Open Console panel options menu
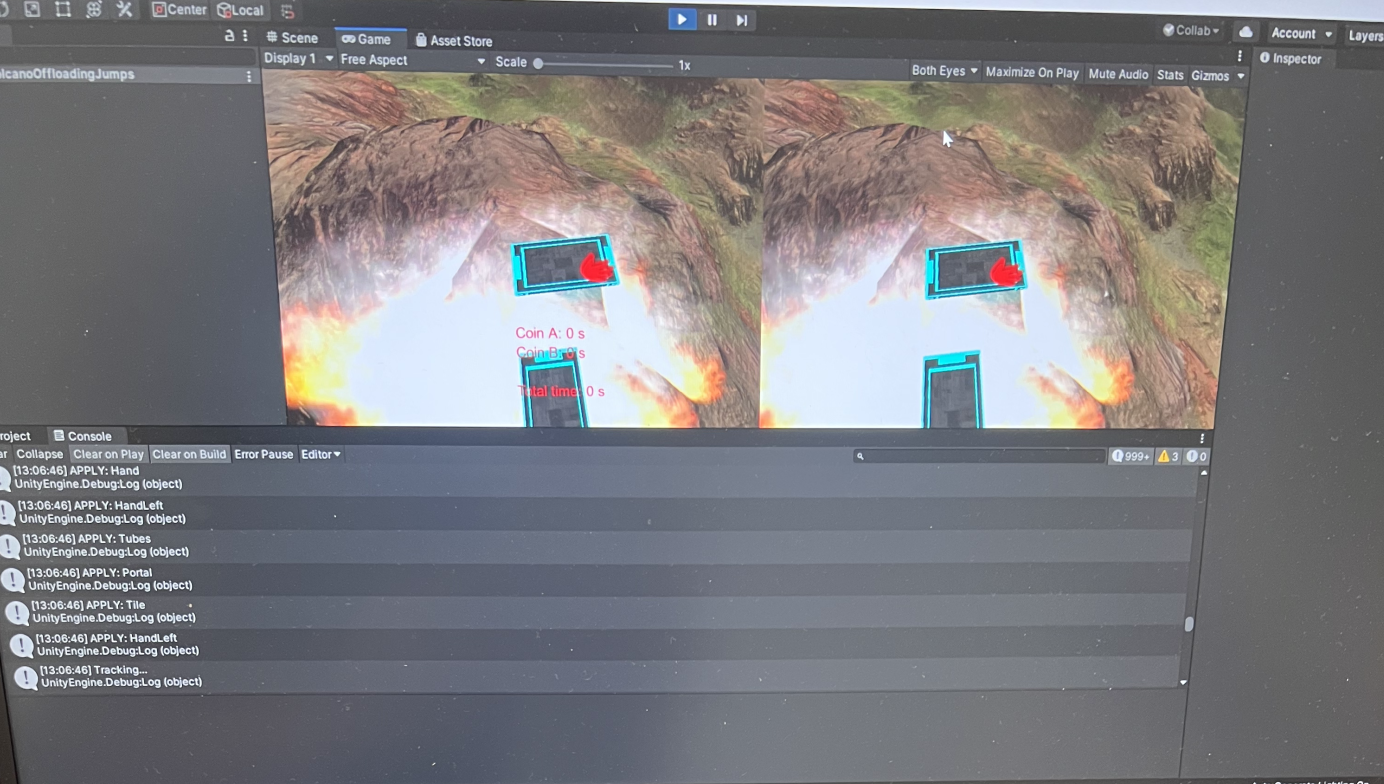Viewport: 1384px width, 784px height. [1202, 438]
